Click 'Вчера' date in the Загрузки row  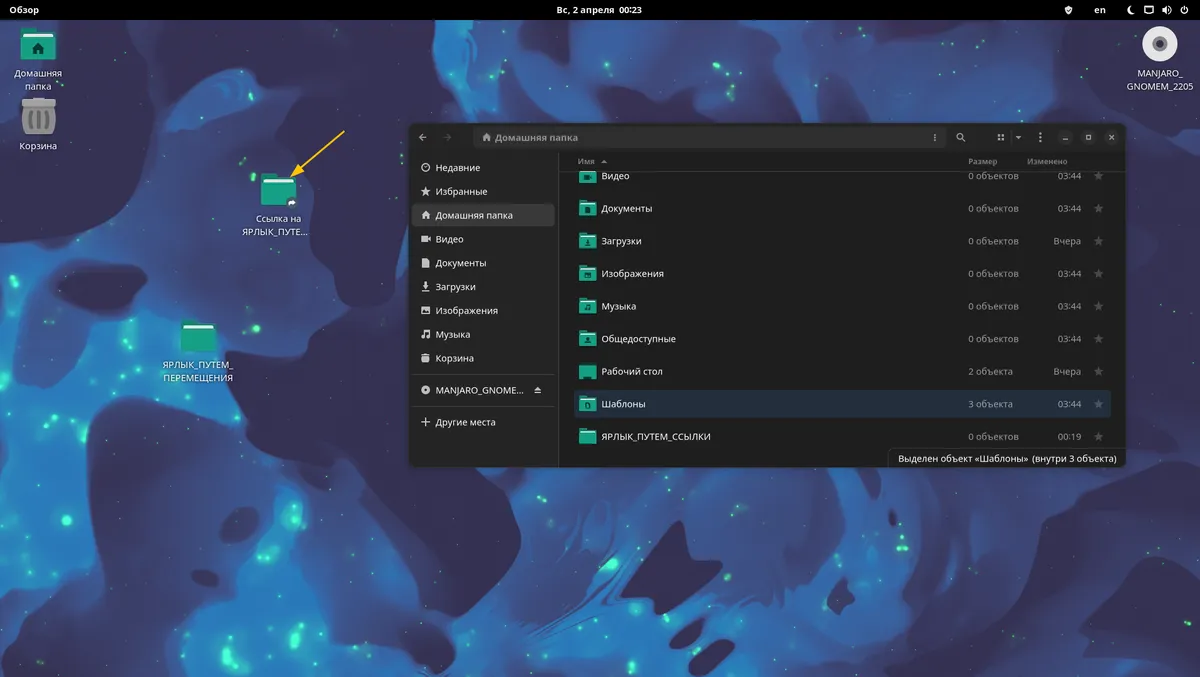1067,241
